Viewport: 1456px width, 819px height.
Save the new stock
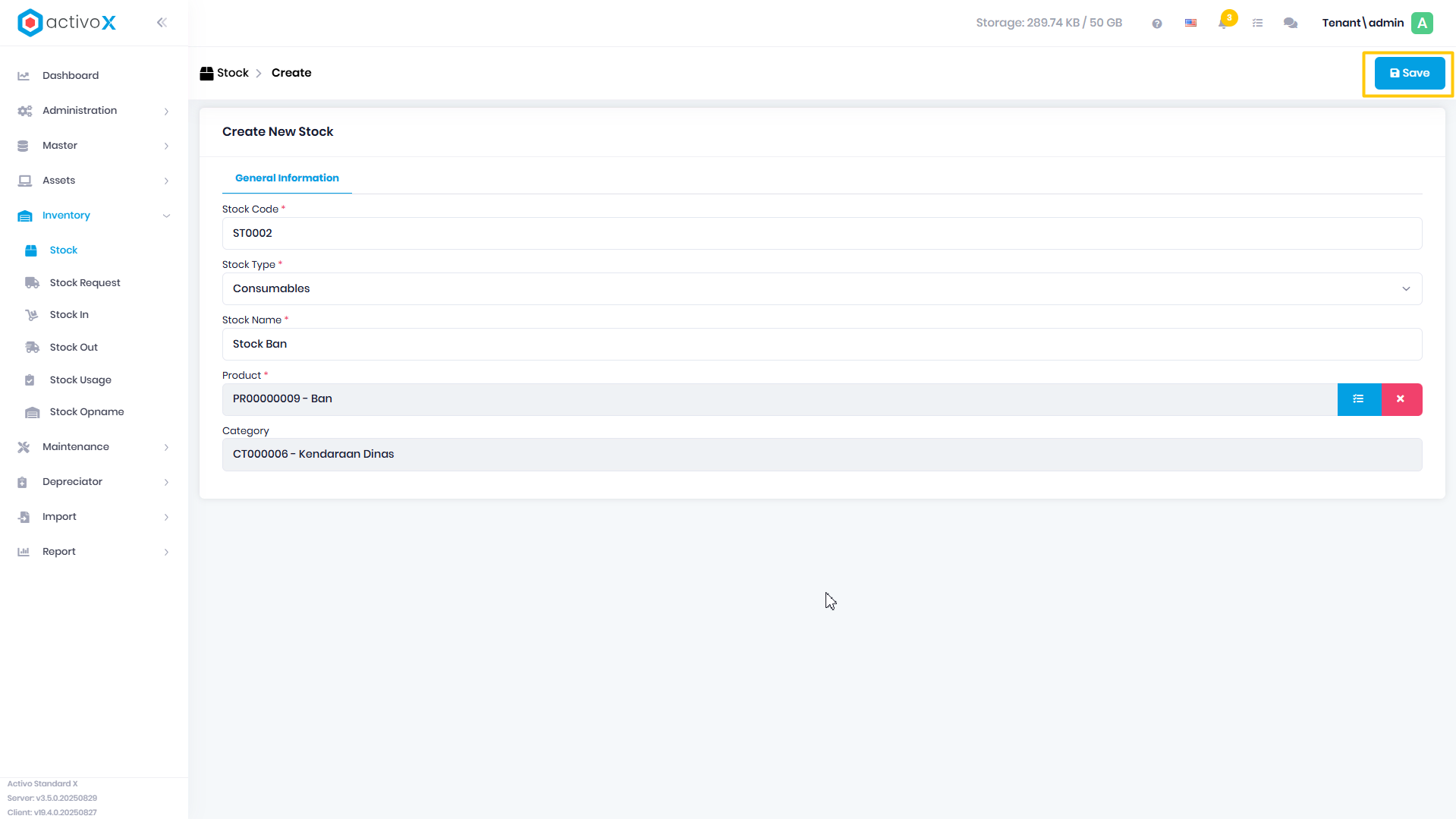(x=1409, y=74)
